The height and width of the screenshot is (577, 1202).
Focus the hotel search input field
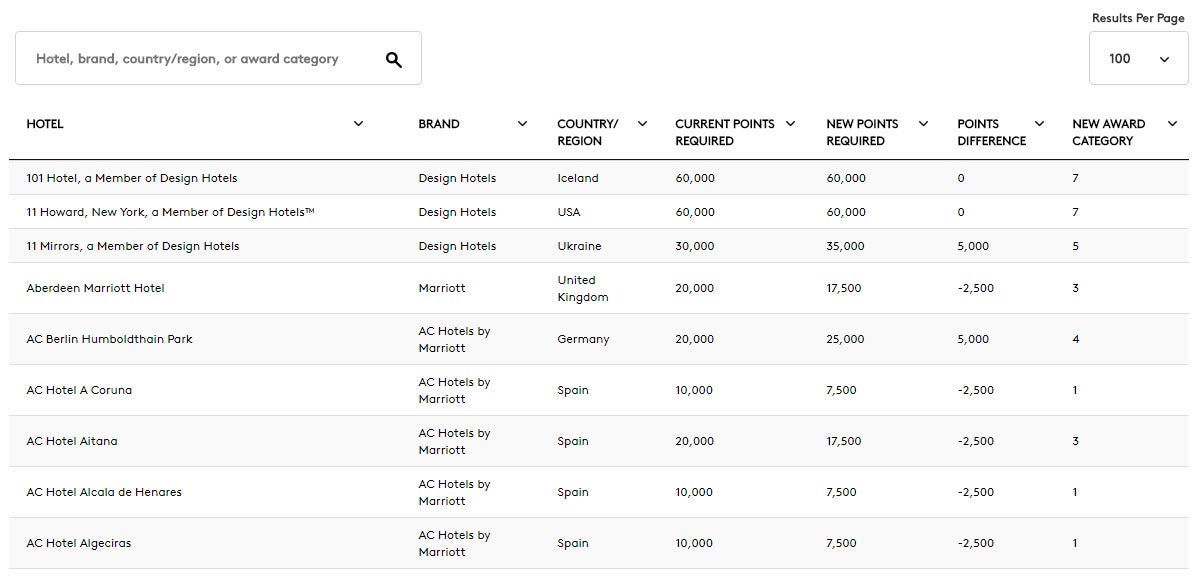tap(218, 58)
